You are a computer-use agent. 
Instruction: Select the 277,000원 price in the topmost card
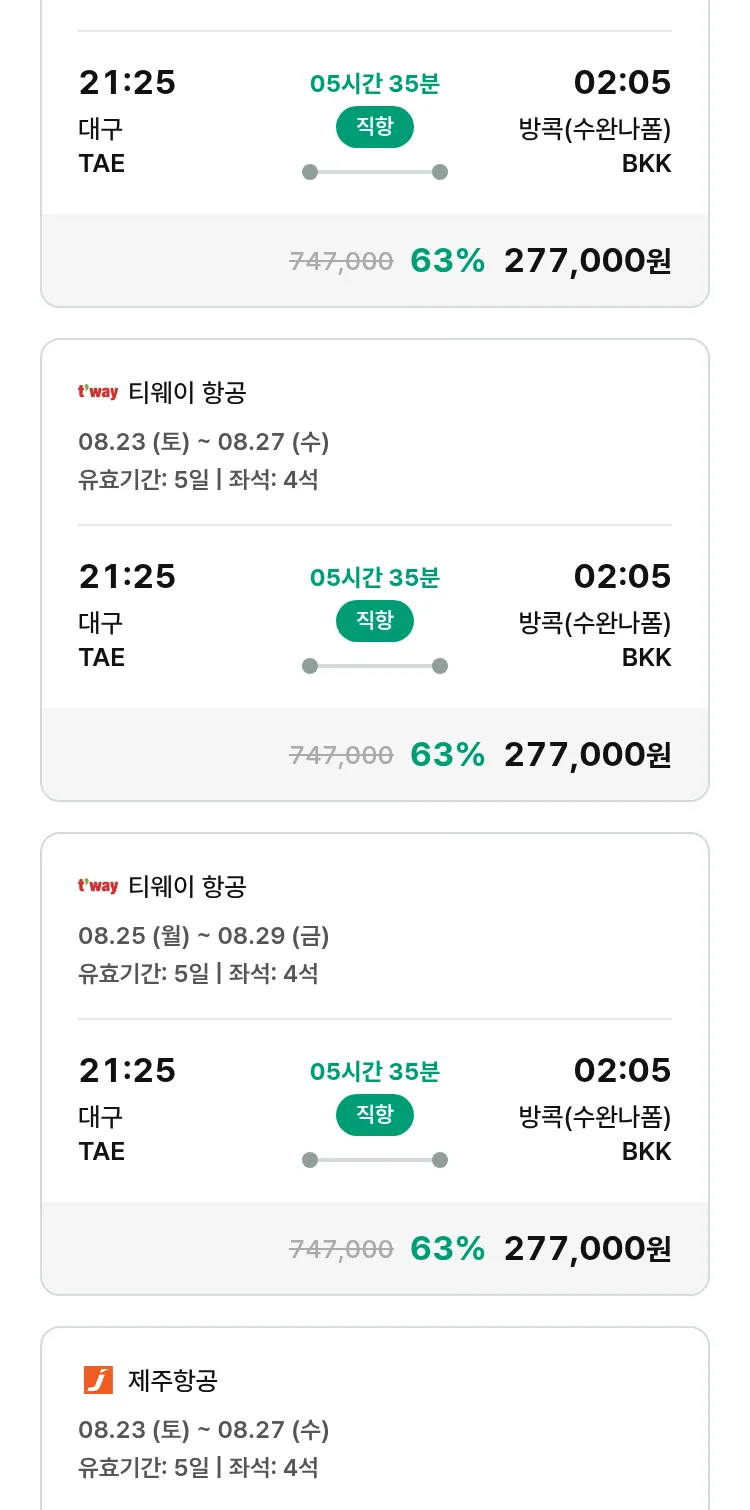[587, 261]
